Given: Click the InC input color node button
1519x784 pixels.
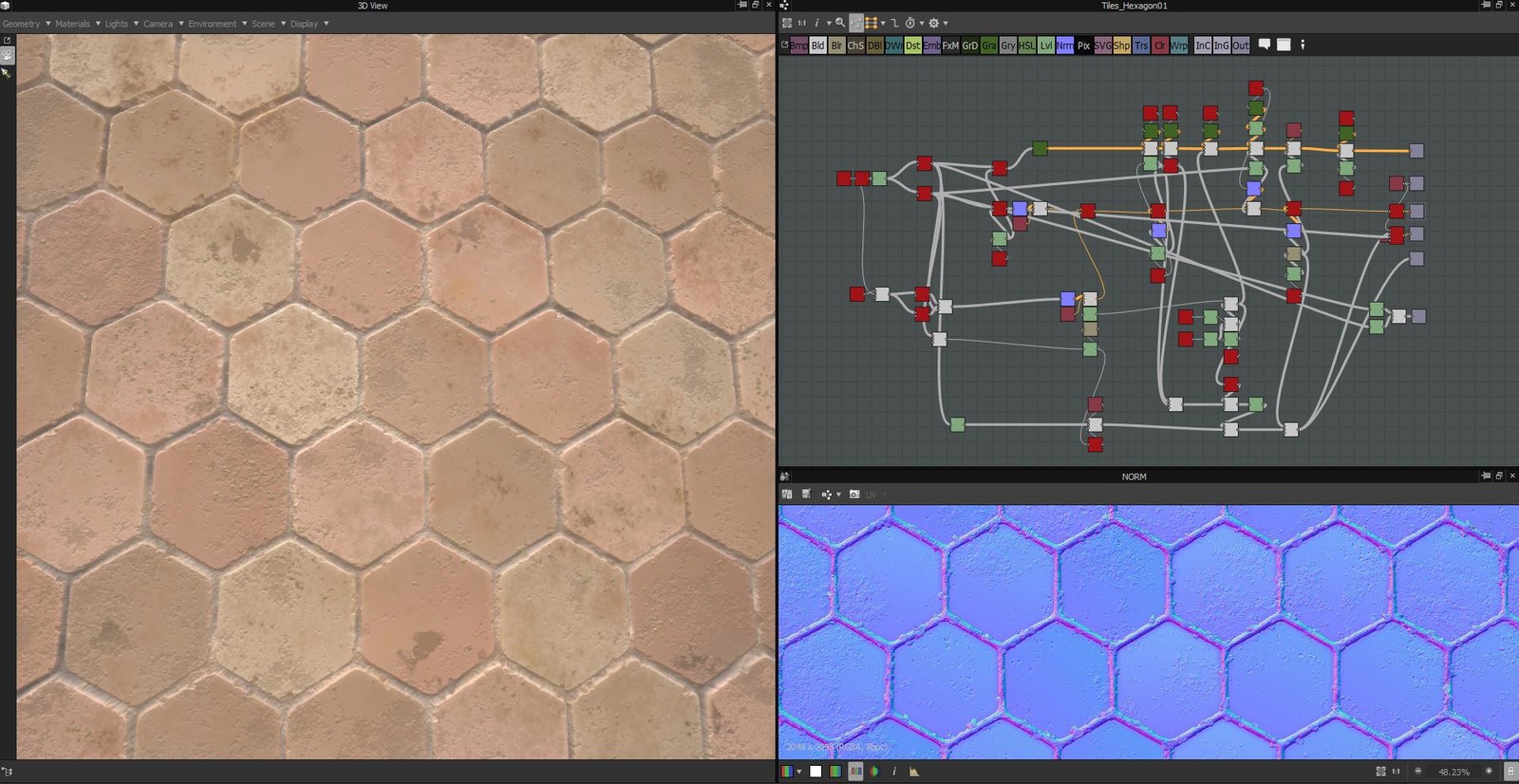Looking at the screenshot, I should (x=1203, y=46).
